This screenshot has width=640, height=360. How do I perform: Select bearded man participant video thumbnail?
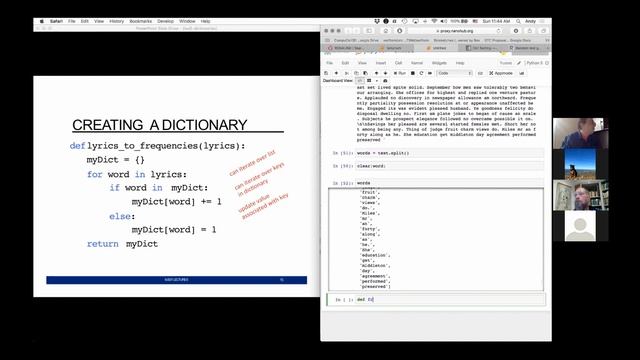click(581, 195)
